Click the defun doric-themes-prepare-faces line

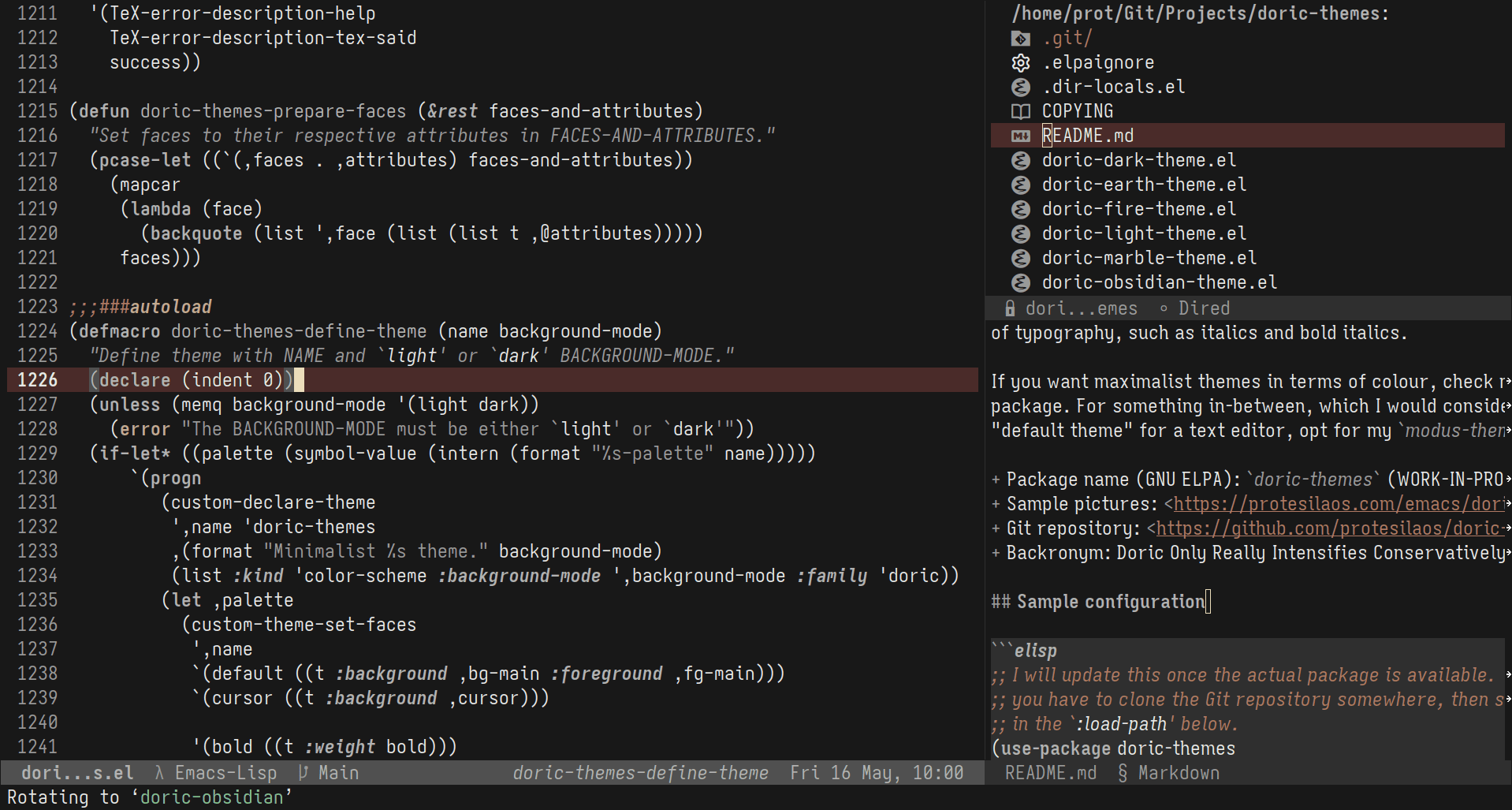coord(386,111)
